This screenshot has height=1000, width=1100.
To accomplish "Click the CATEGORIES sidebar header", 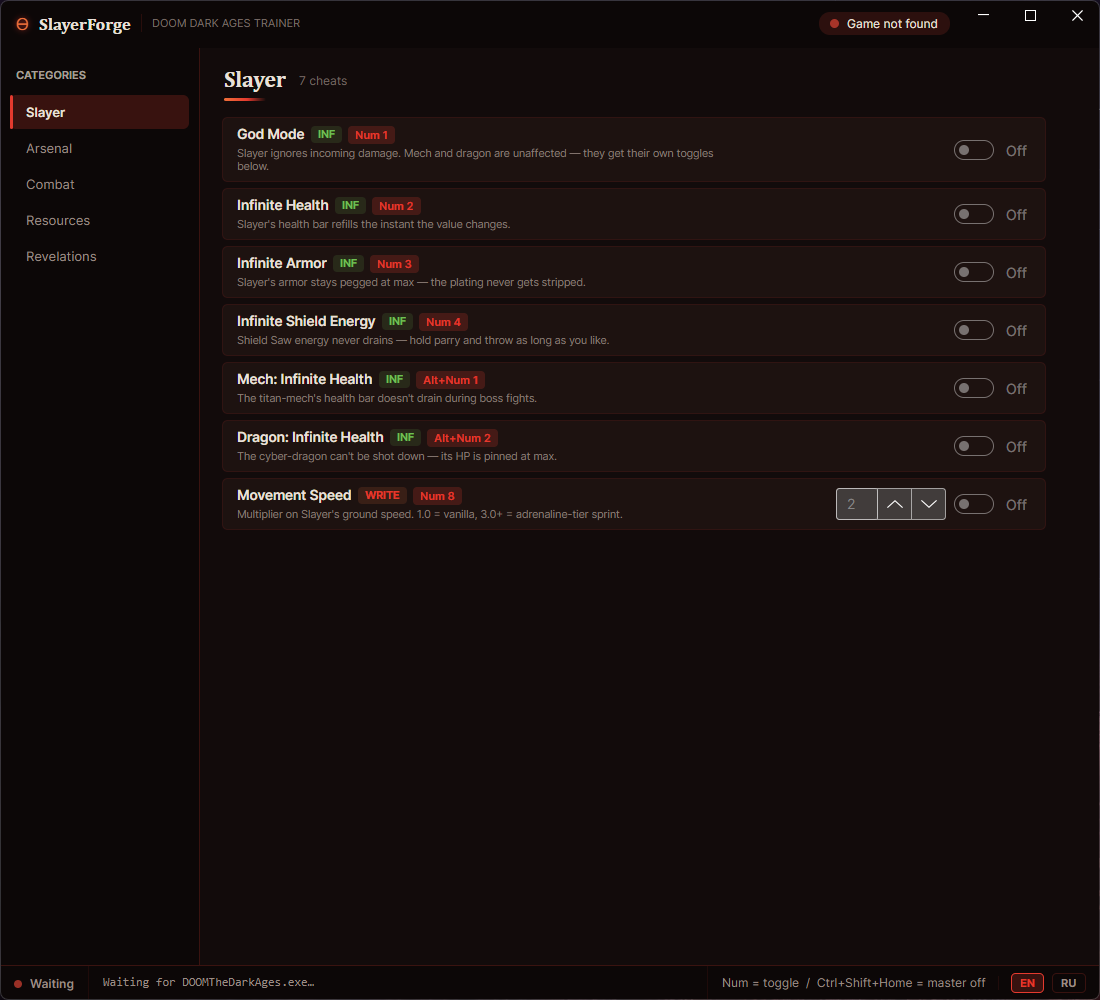I will click(51, 75).
